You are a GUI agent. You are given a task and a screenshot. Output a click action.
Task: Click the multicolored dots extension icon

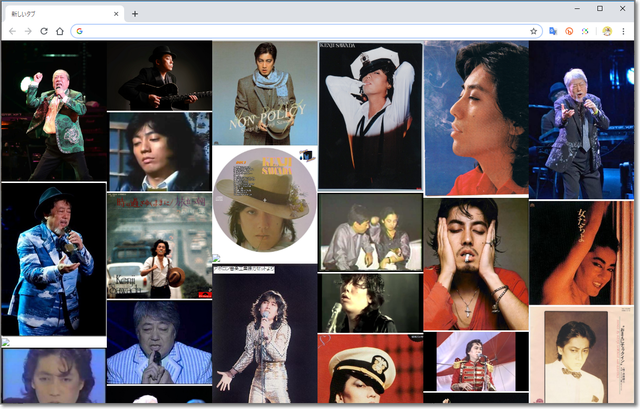coord(585,31)
